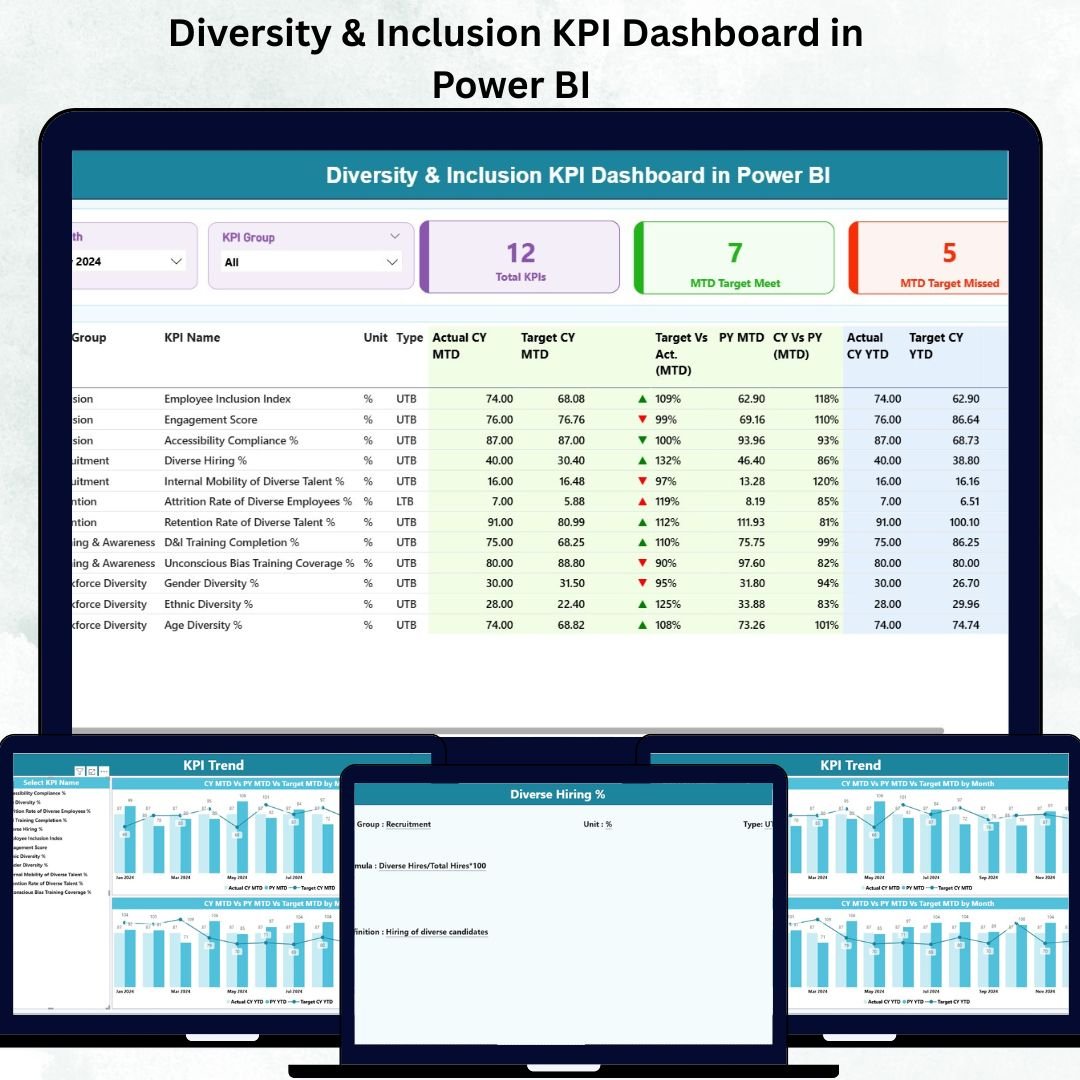
Task: Click red down-triangle beside Gender Diversity %
Action: pos(645,583)
